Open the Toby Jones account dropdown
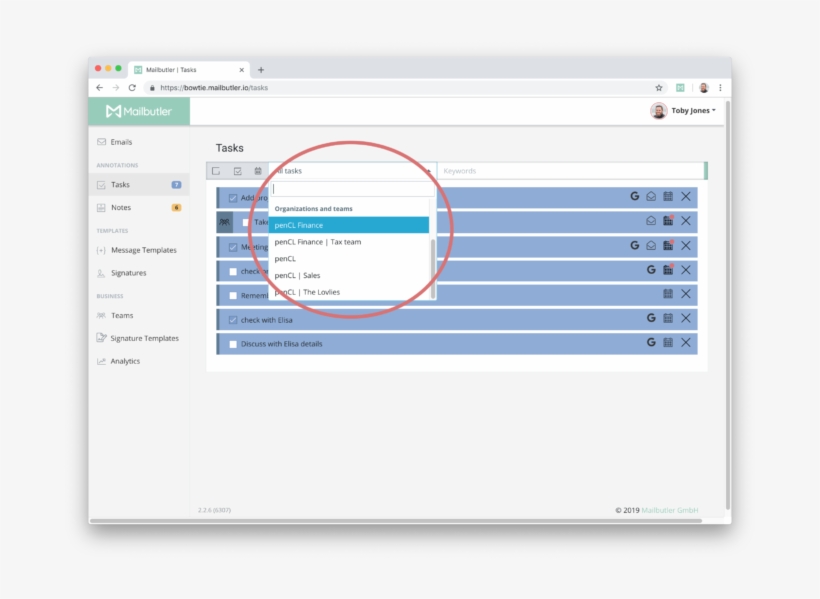 tap(684, 111)
